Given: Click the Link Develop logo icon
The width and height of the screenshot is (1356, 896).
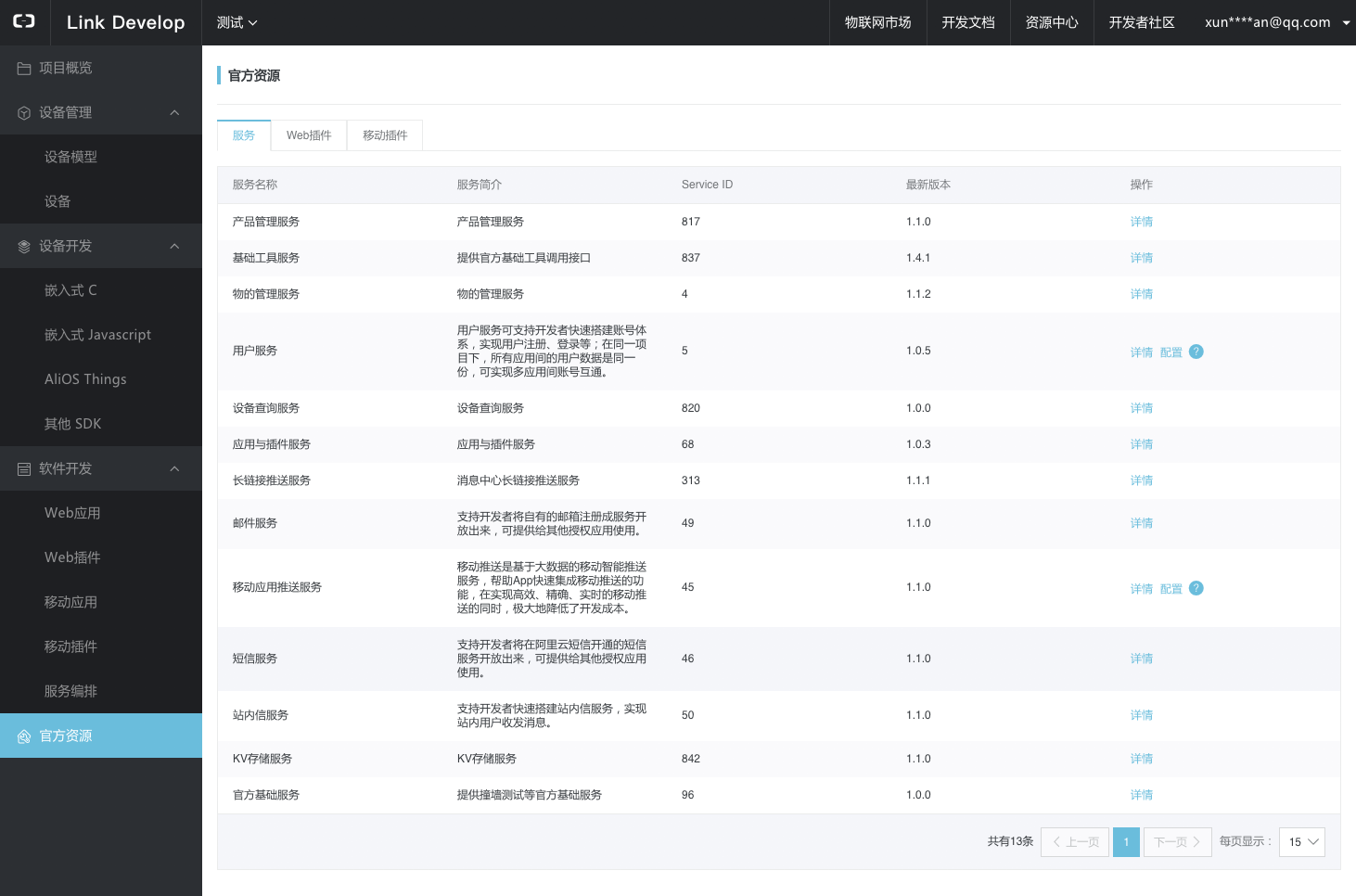Looking at the screenshot, I should [x=24, y=21].
